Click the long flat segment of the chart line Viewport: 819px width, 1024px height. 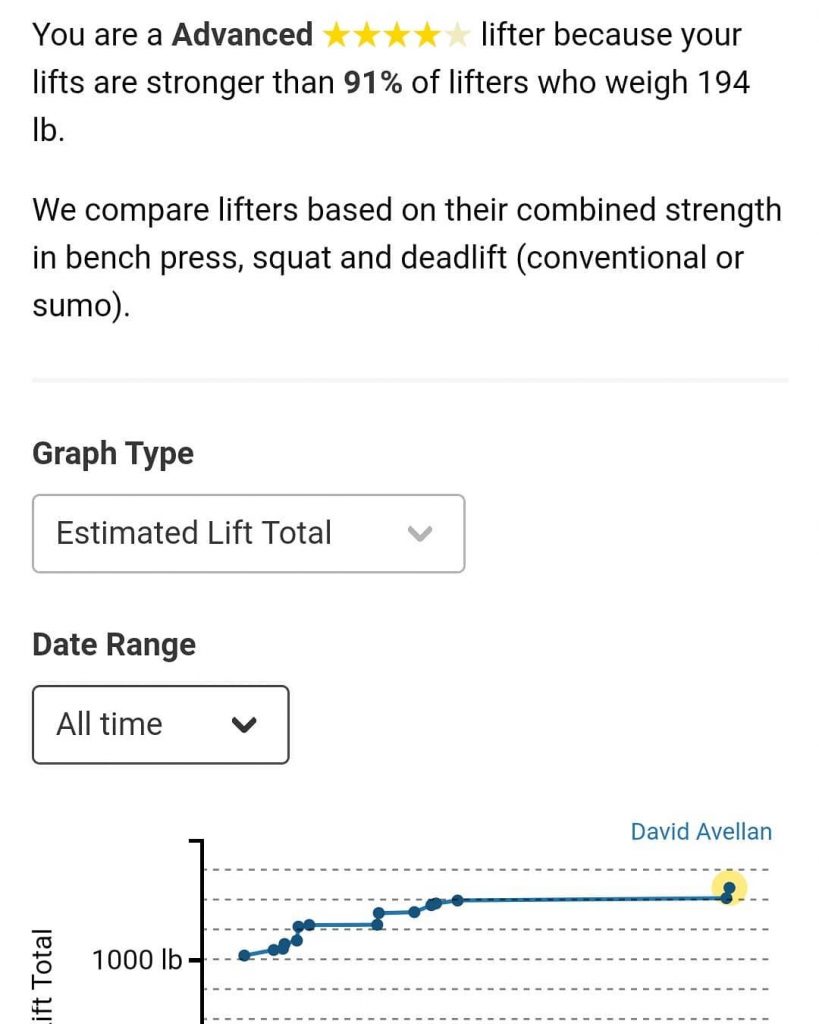(590, 899)
